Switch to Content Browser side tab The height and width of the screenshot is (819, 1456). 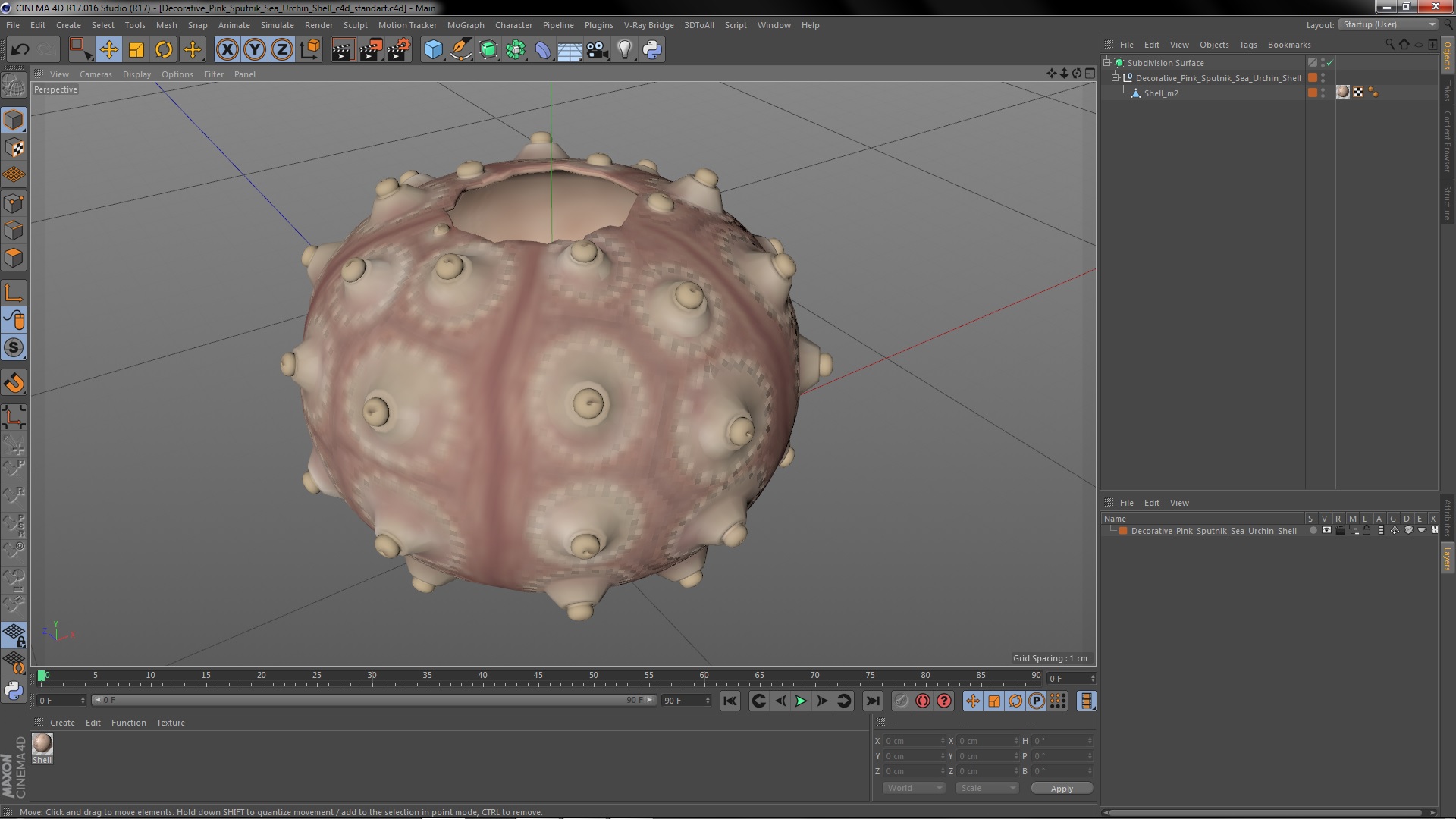pyautogui.click(x=1448, y=142)
